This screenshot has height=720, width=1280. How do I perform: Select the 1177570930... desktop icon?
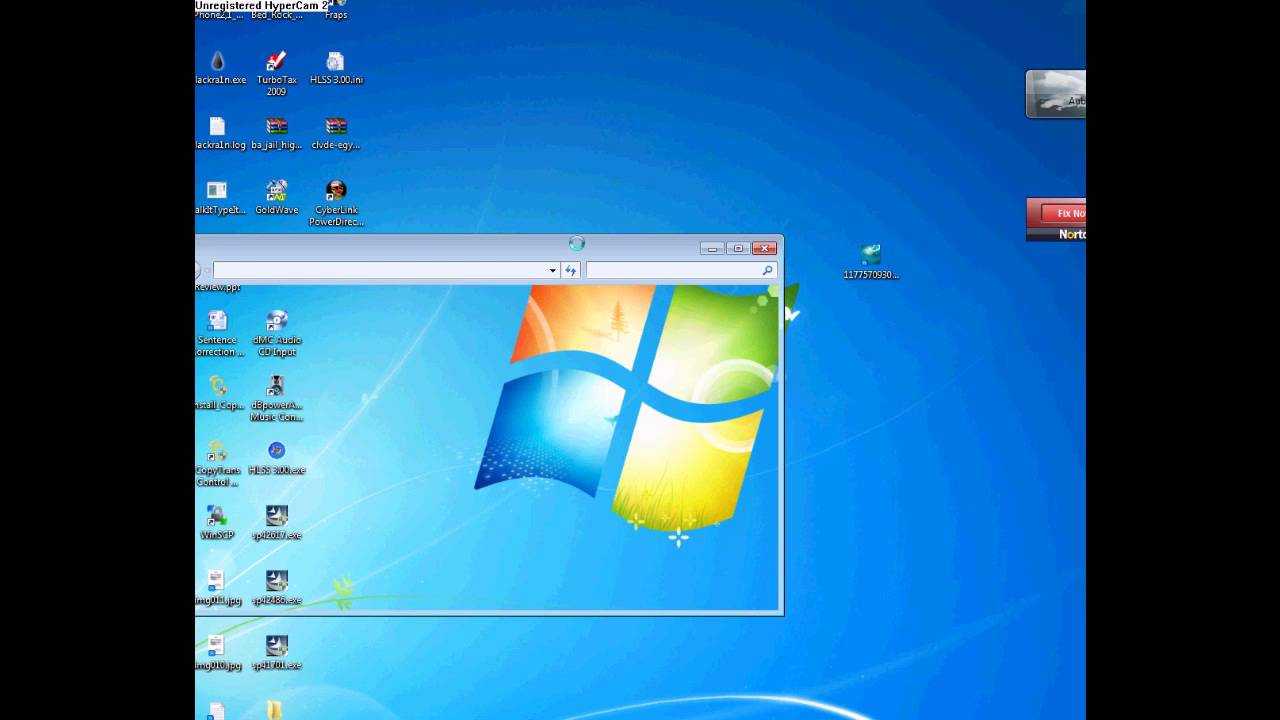click(x=871, y=262)
